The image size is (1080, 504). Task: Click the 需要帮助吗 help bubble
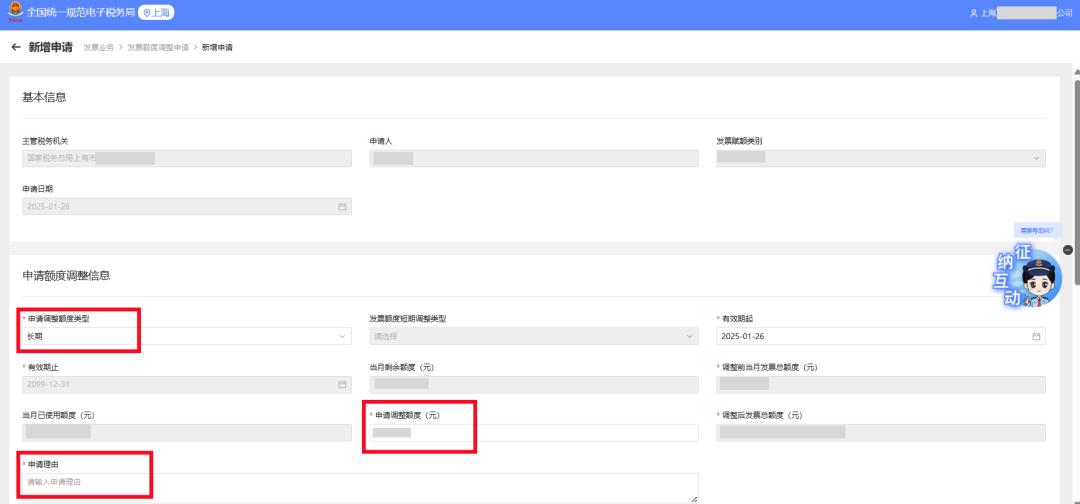point(1034,230)
